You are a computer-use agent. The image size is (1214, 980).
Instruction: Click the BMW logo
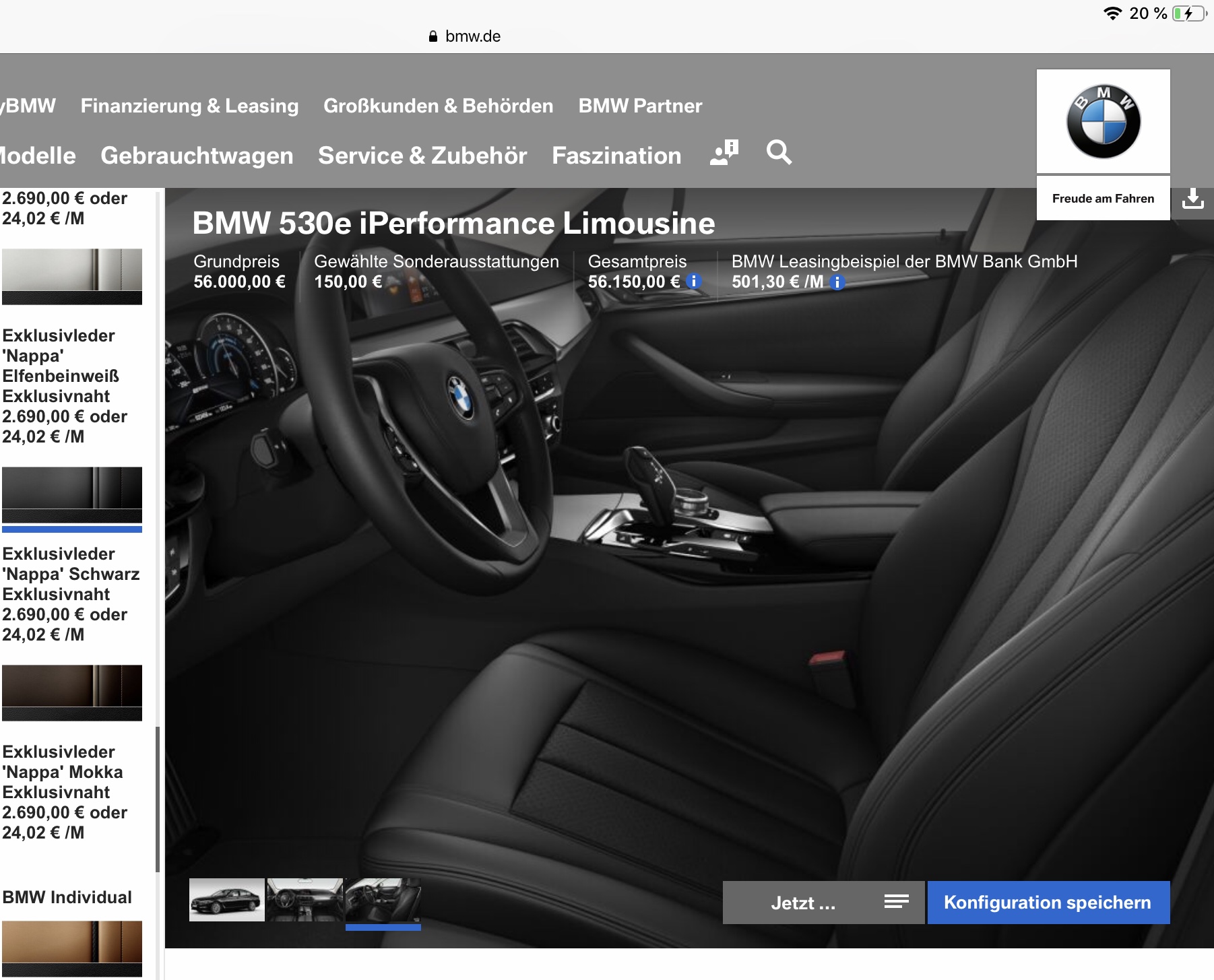(x=1104, y=121)
